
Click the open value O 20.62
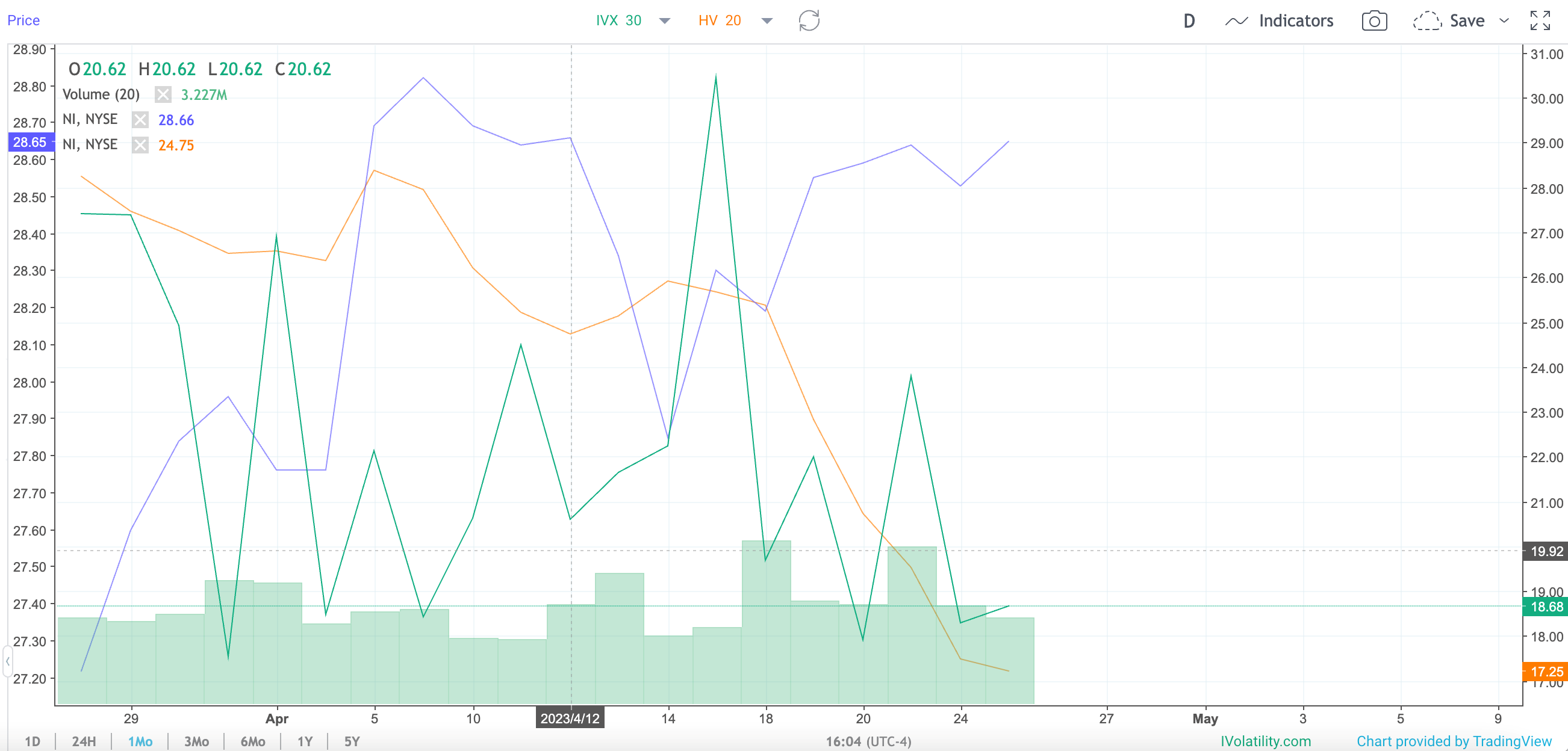[98, 69]
